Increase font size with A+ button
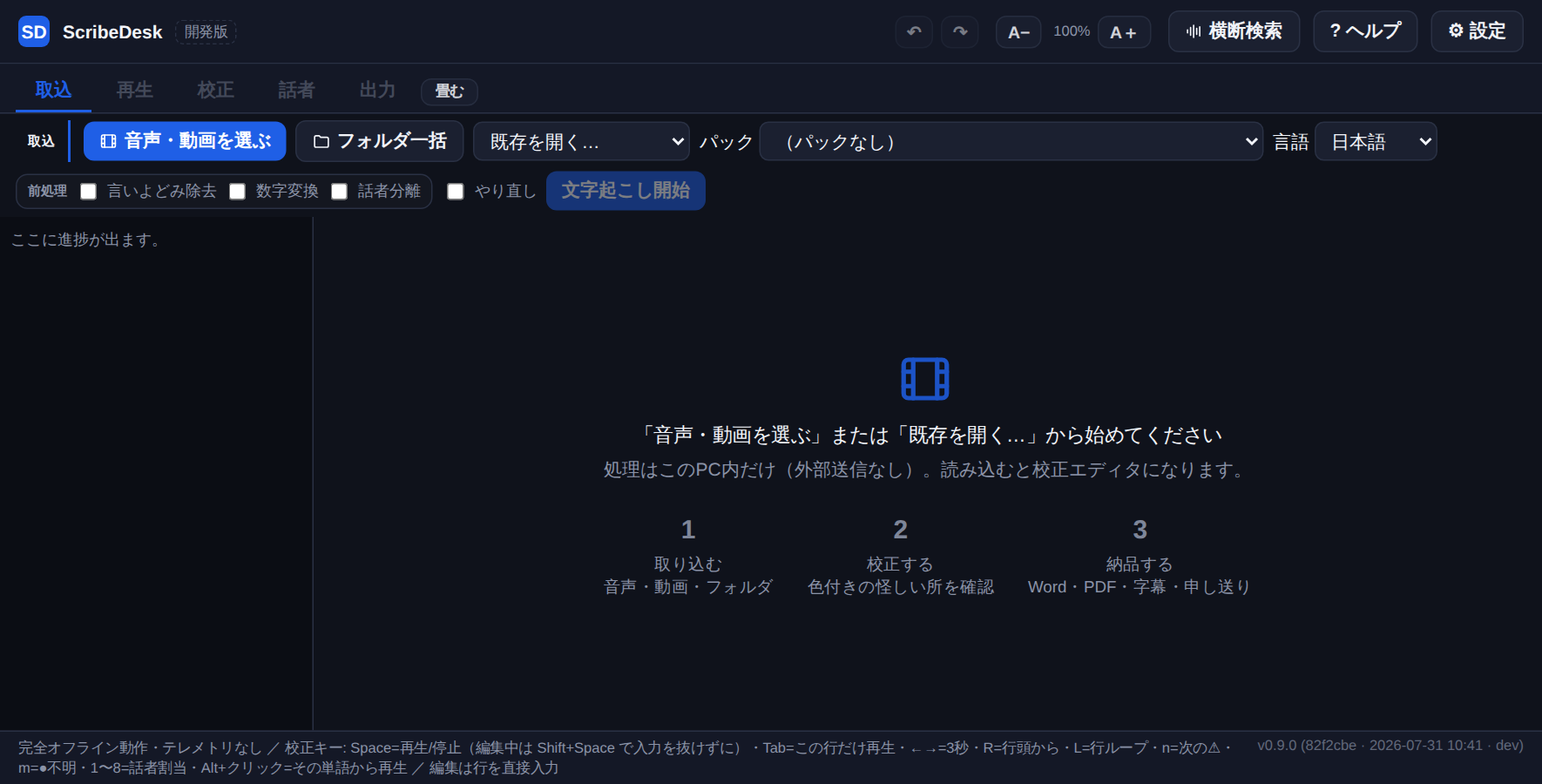 point(1124,32)
